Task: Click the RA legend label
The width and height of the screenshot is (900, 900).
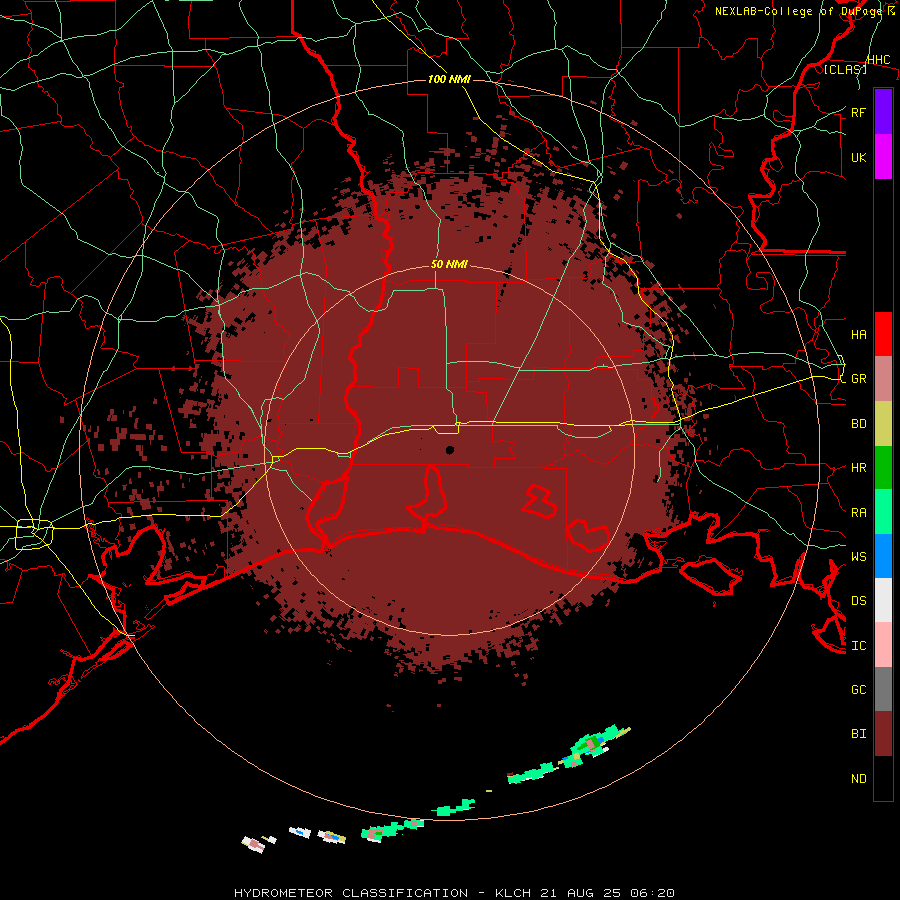Action: click(x=858, y=513)
